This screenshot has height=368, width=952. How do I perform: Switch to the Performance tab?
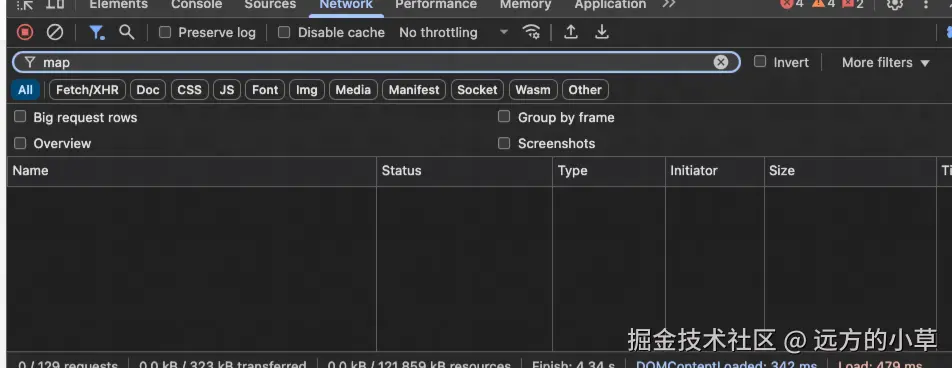436,5
